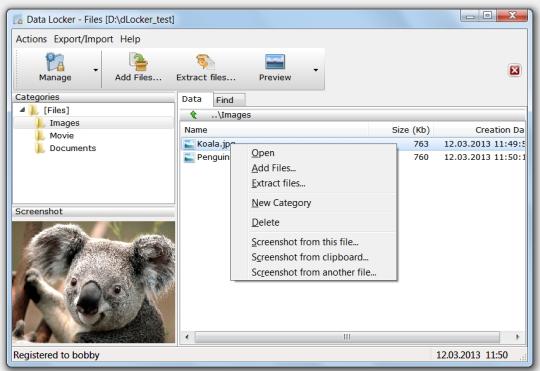Click the ..\Images path text
The width and height of the screenshot is (540, 371).
[x=231, y=115]
